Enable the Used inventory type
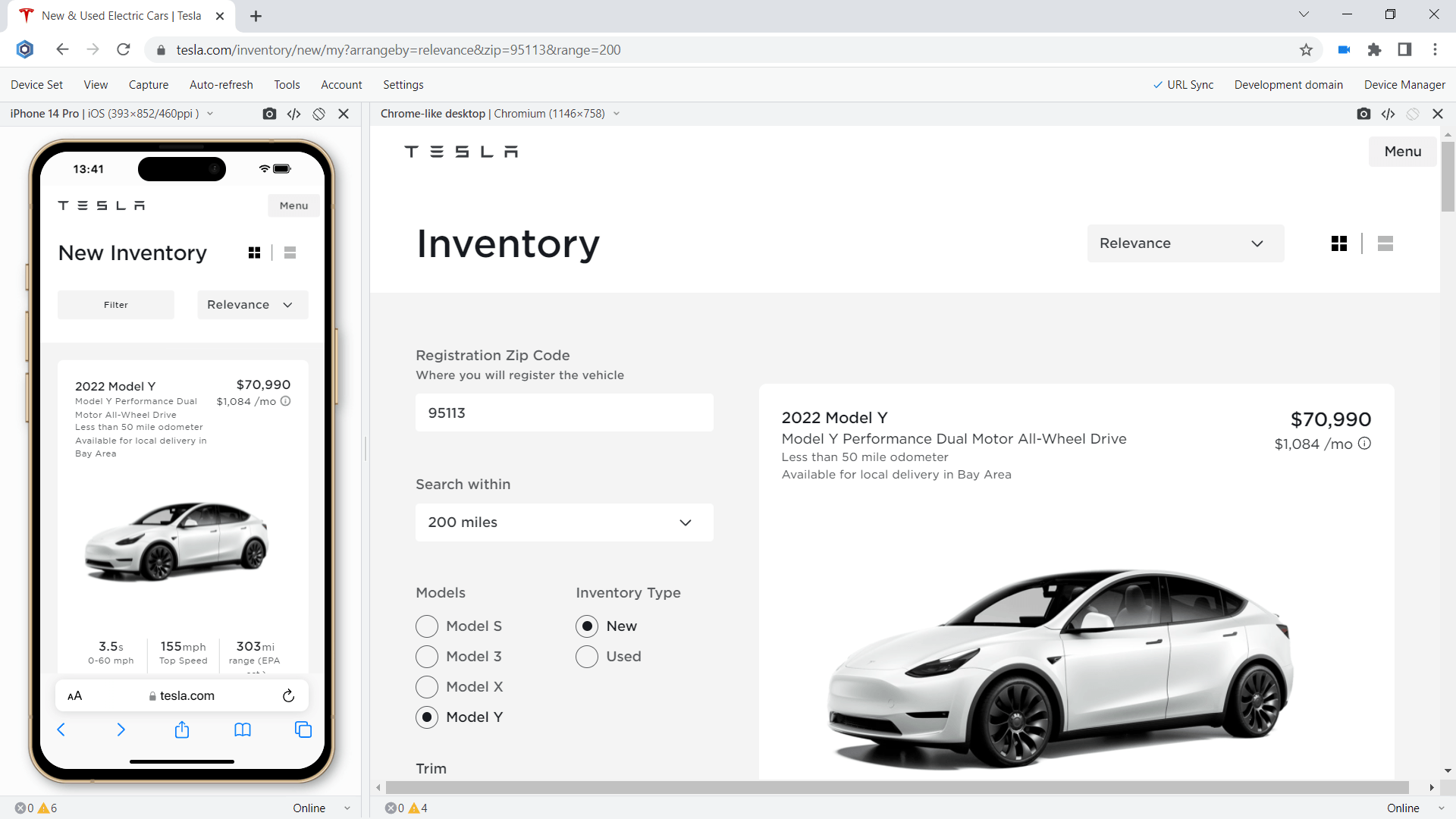This screenshot has height=819, width=1456. pyautogui.click(x=586, y=657)
